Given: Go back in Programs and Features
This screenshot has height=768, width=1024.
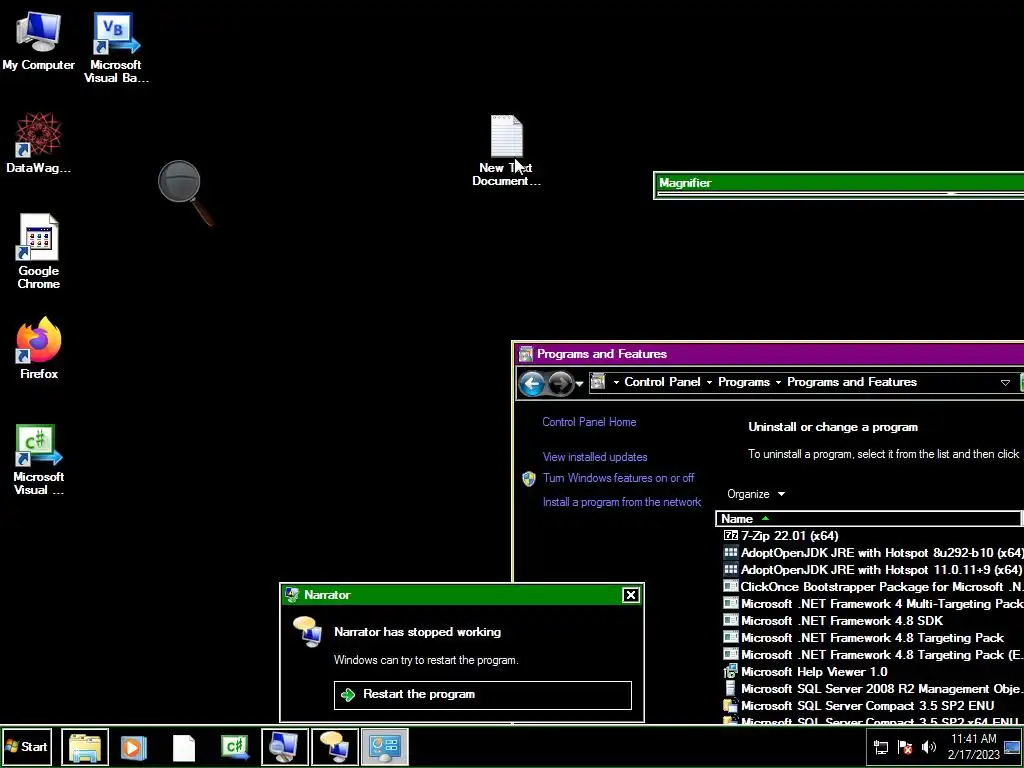Looking at the screenshot, I should pos(532,383).
